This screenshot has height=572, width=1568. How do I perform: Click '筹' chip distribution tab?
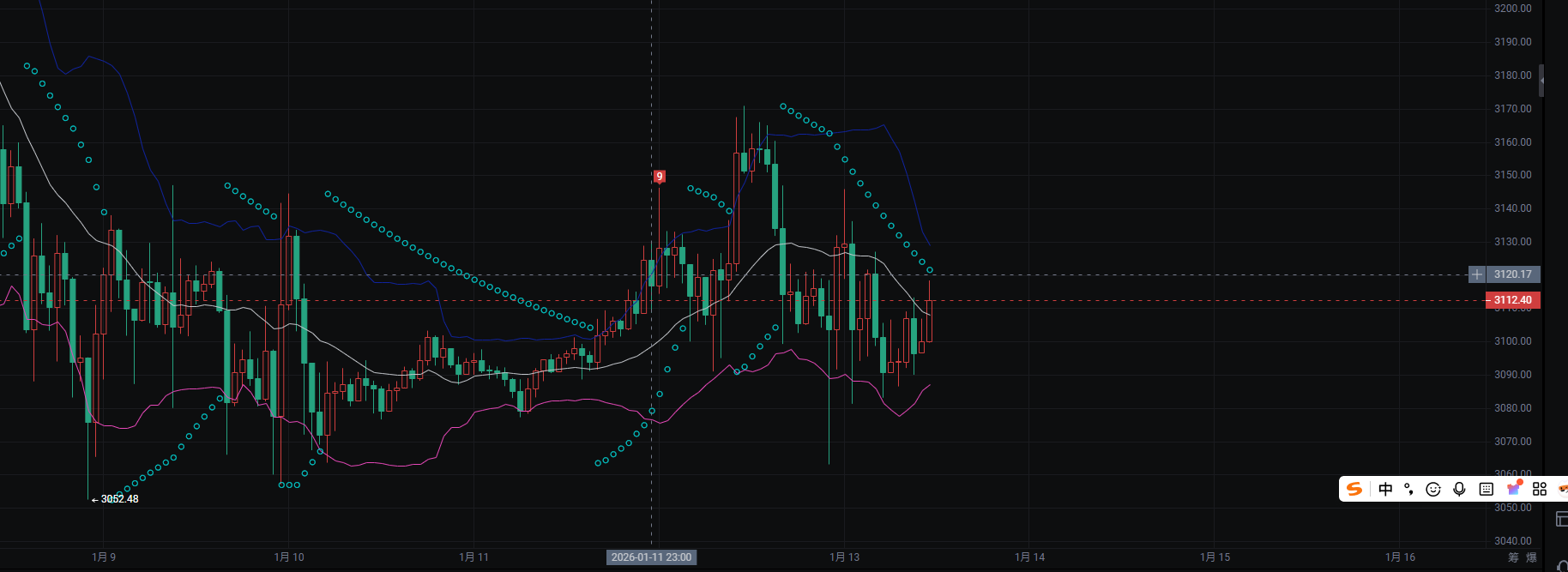point(1513,557)
